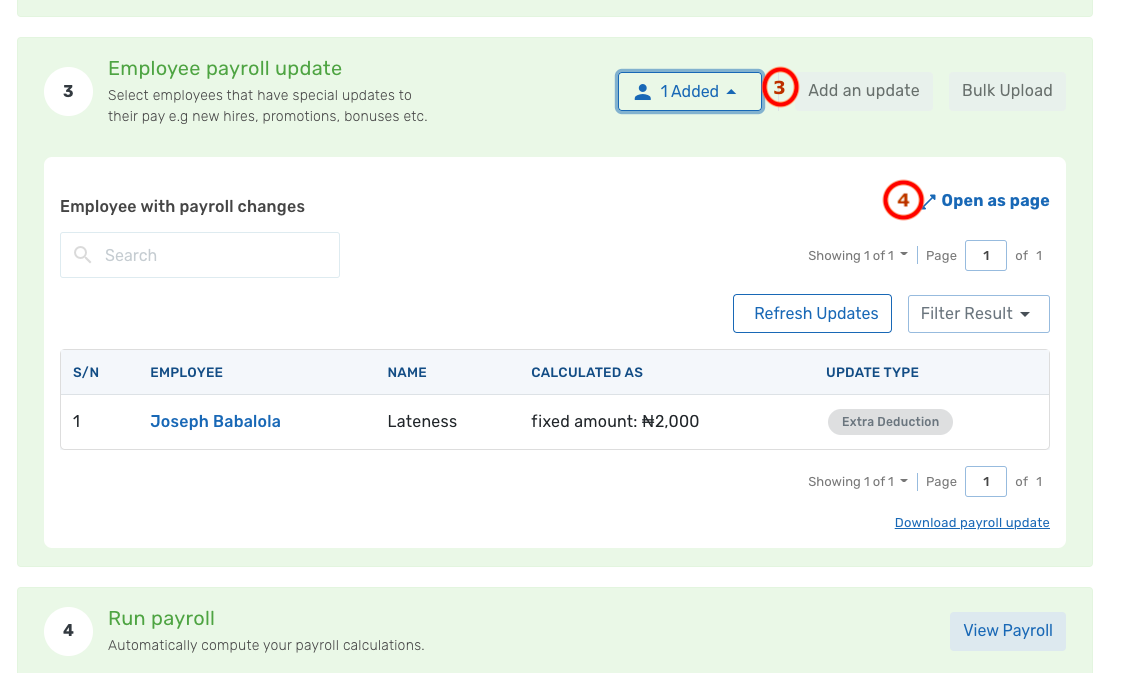Click the red circled 3 annotation marker
The image size is (1124, 673).
tap(780, 88)
